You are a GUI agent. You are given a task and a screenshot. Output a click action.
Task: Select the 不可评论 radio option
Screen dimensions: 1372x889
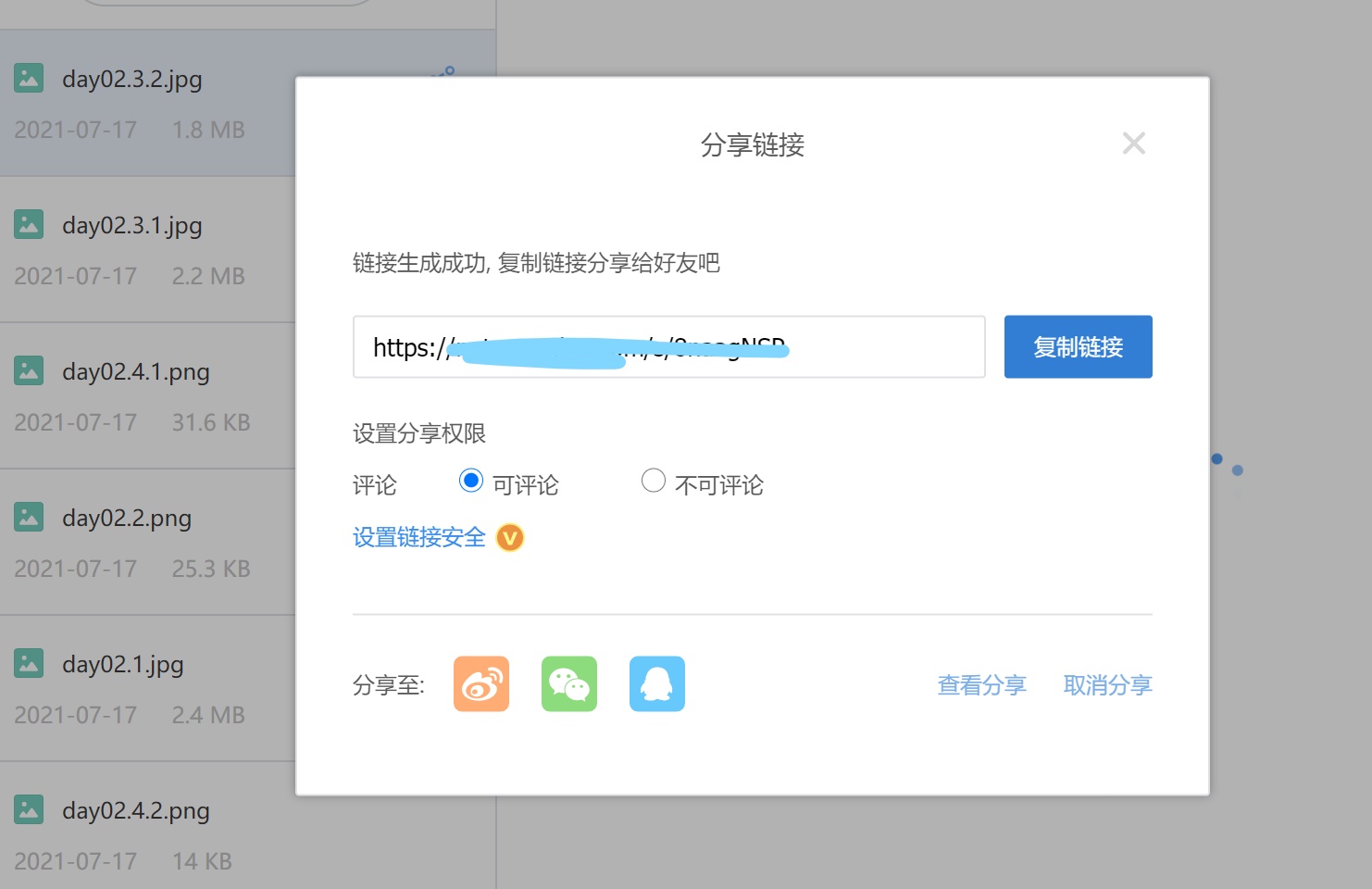click(x=654, y=481)
